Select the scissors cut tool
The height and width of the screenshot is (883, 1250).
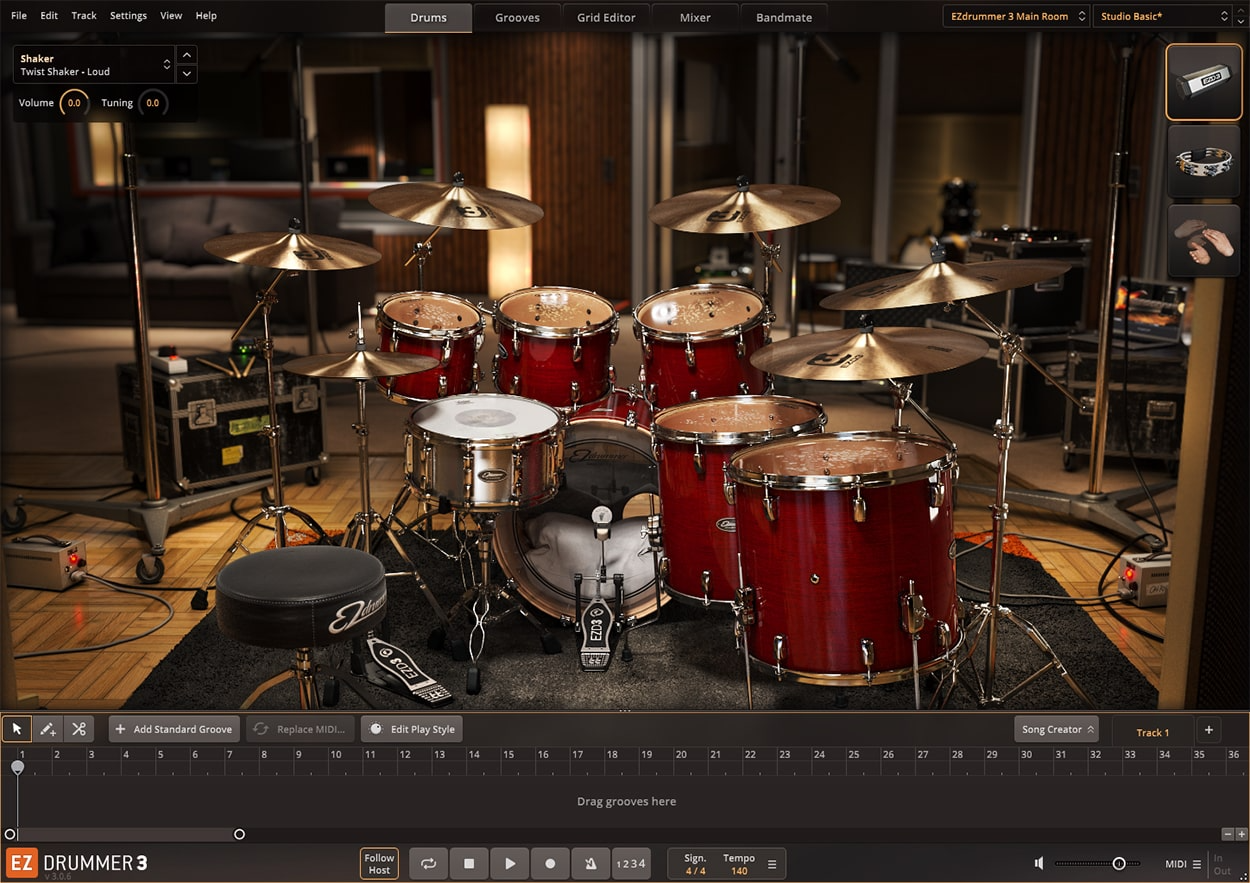coord(79,729)
